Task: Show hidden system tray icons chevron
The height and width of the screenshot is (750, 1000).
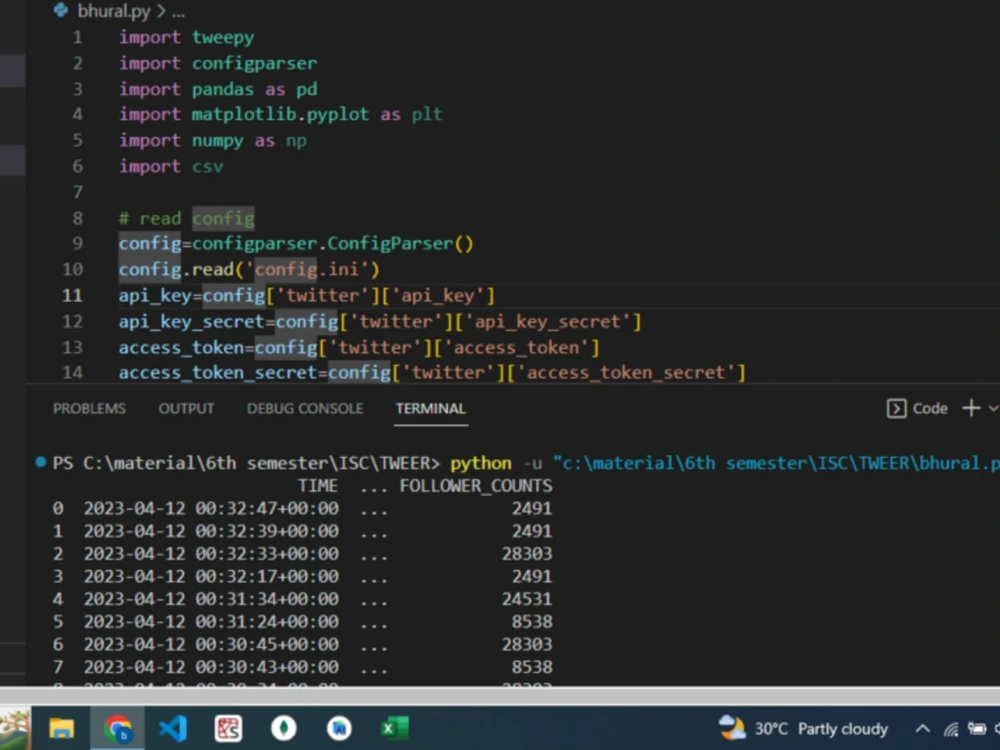Action: coord(922,728)
